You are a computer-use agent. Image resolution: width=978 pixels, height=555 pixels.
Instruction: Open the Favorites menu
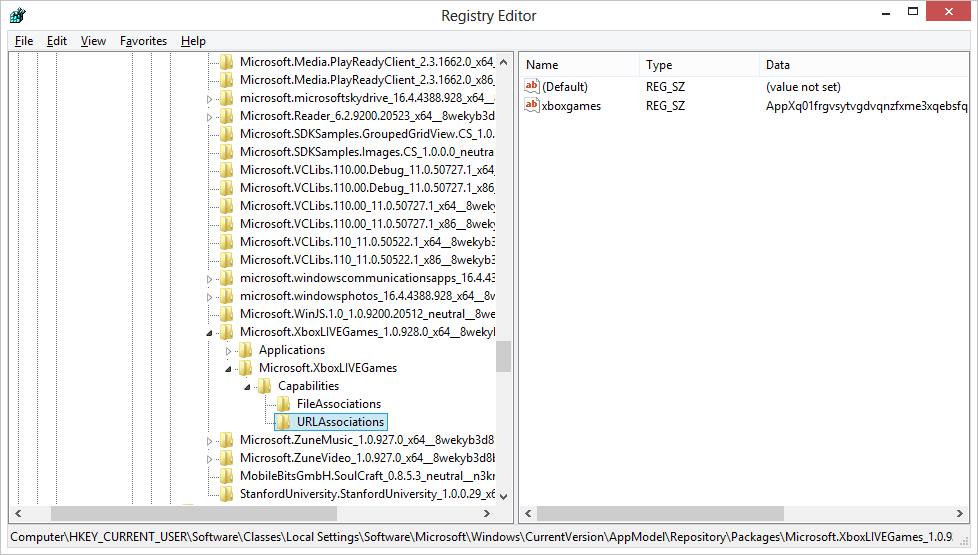[x=143, y=41]
